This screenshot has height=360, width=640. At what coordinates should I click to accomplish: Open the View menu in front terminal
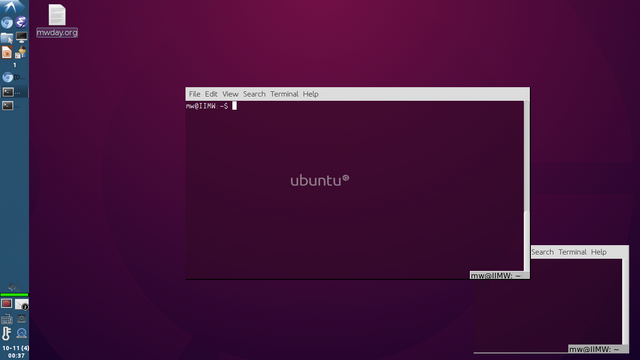click(230, 94)
